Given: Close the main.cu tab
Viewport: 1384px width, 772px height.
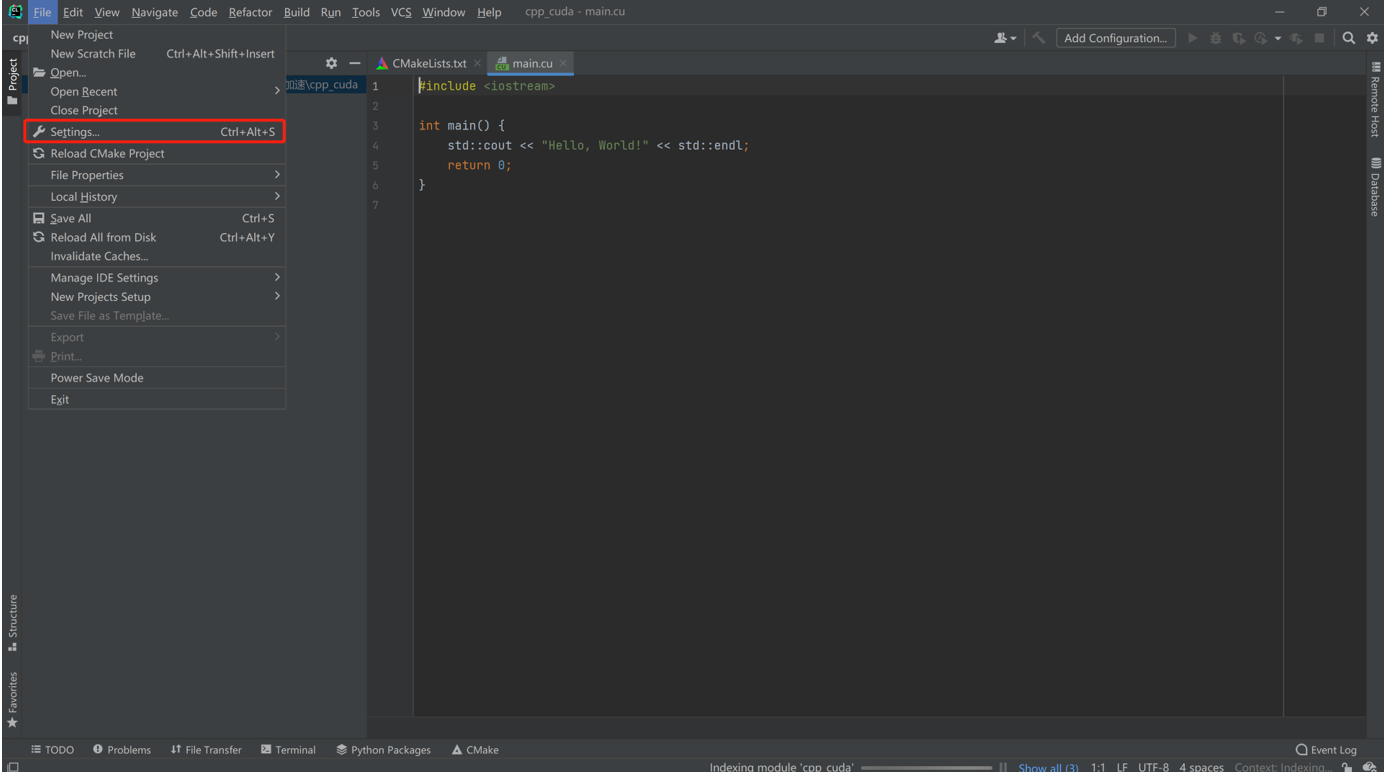Looking at the screenshot, I should pos(563,63).
